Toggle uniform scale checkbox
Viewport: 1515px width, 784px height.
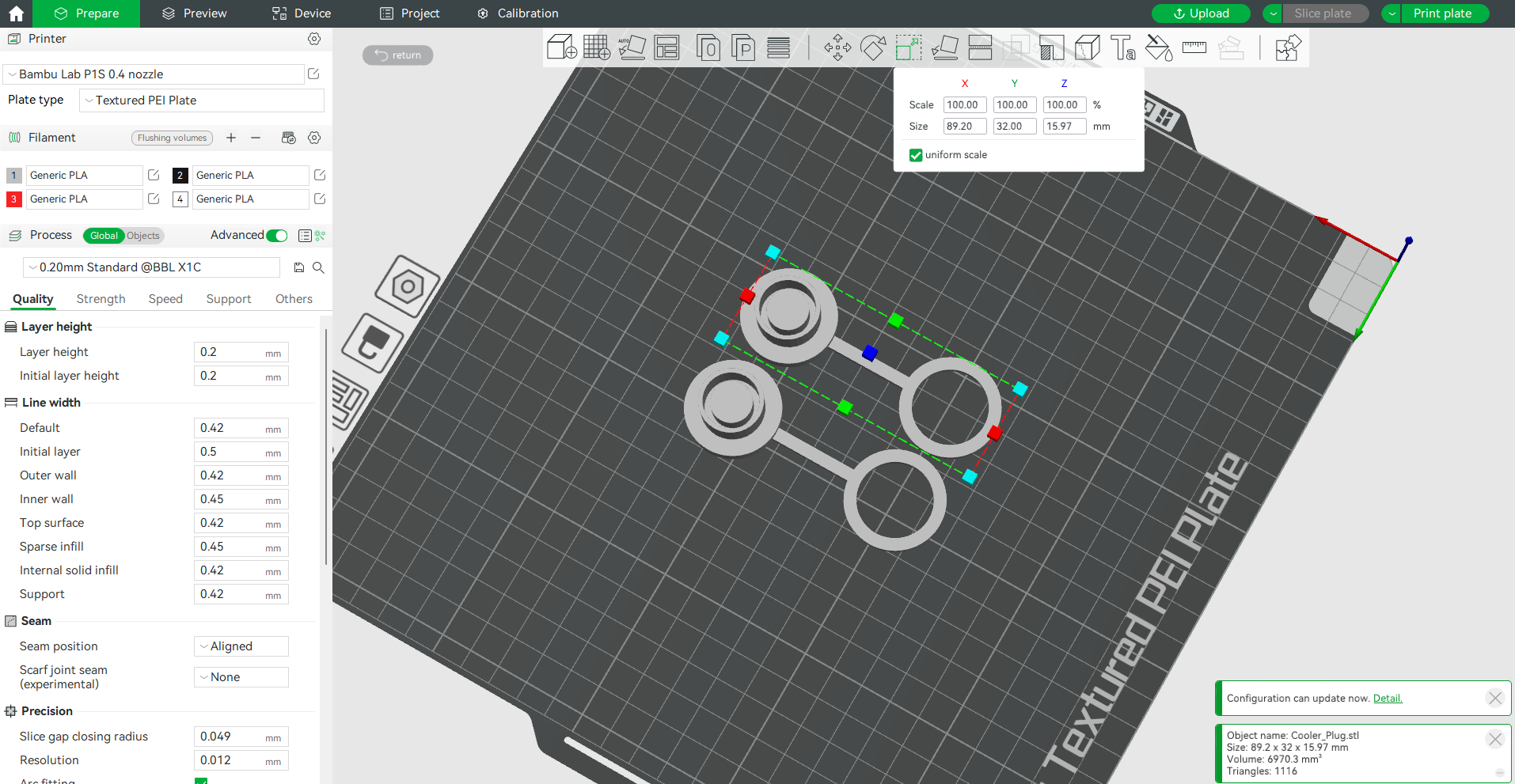tap(916, 155)
